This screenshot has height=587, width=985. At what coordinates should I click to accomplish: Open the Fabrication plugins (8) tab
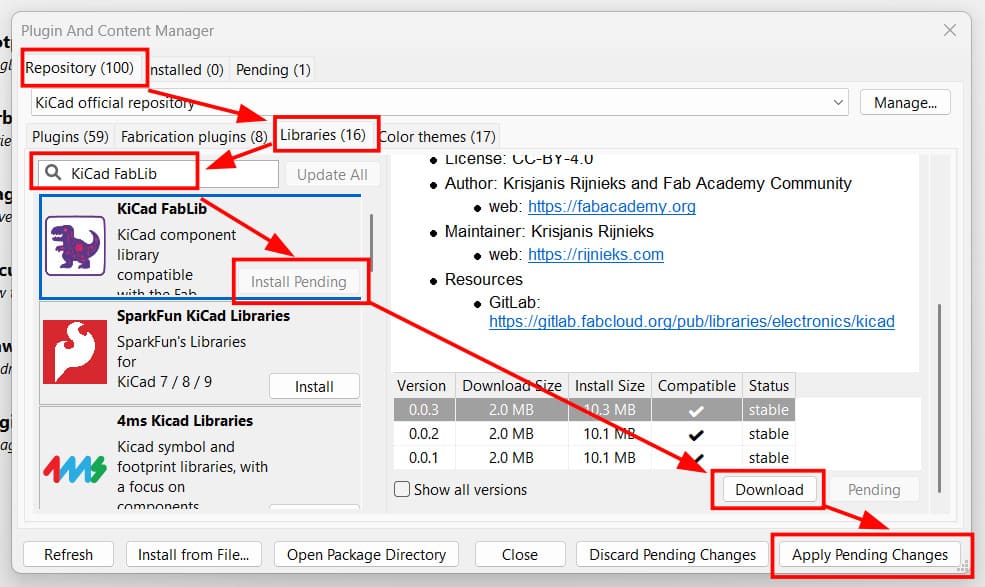tap(193, 136)
